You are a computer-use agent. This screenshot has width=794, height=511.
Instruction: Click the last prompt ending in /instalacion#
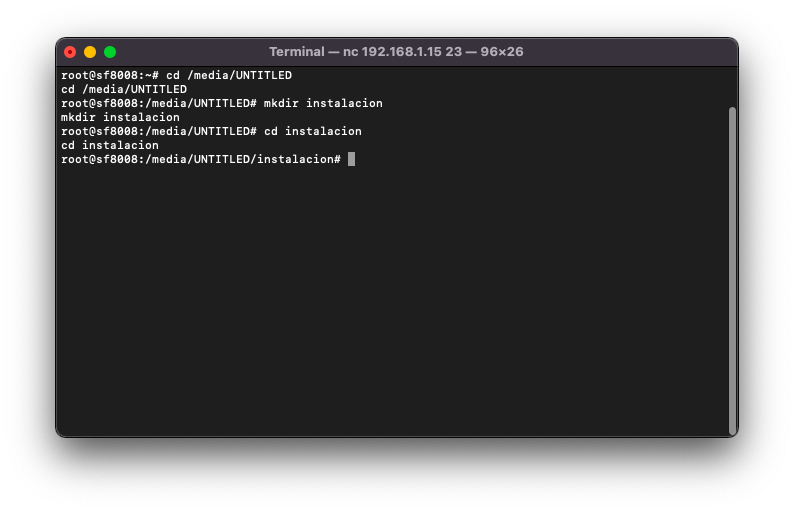tap(200, 159)
